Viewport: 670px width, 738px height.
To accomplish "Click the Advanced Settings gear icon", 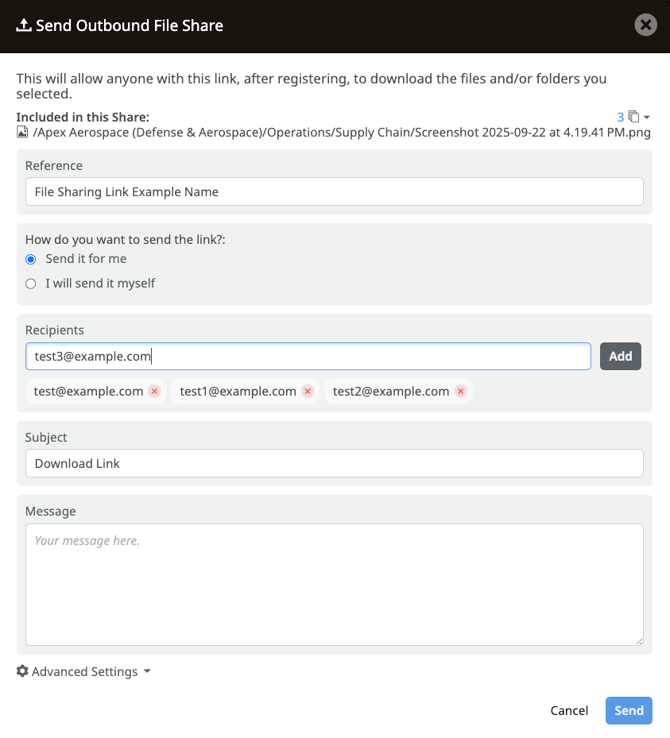I will click(22, 672).
